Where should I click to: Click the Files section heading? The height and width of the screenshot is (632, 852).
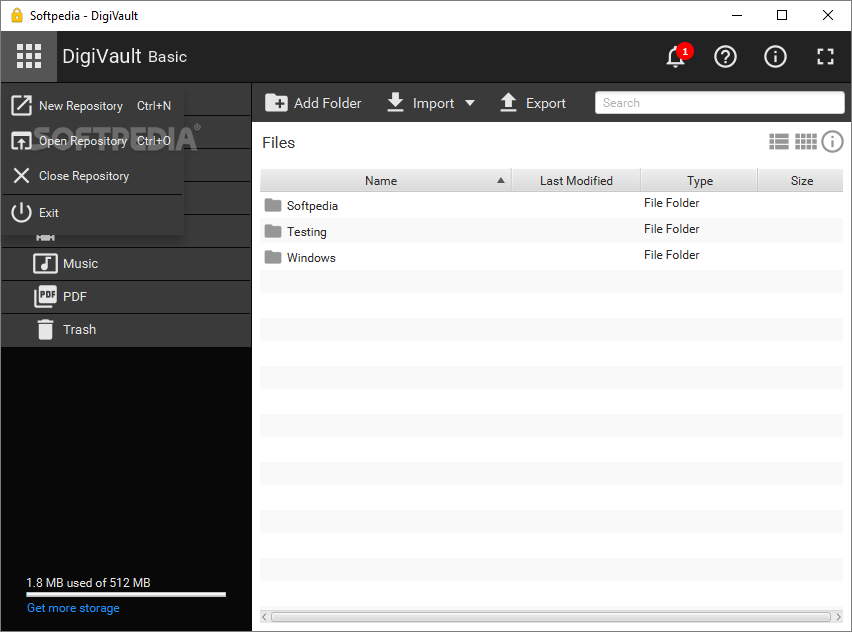pyautogui.click(x=278, y=142)
